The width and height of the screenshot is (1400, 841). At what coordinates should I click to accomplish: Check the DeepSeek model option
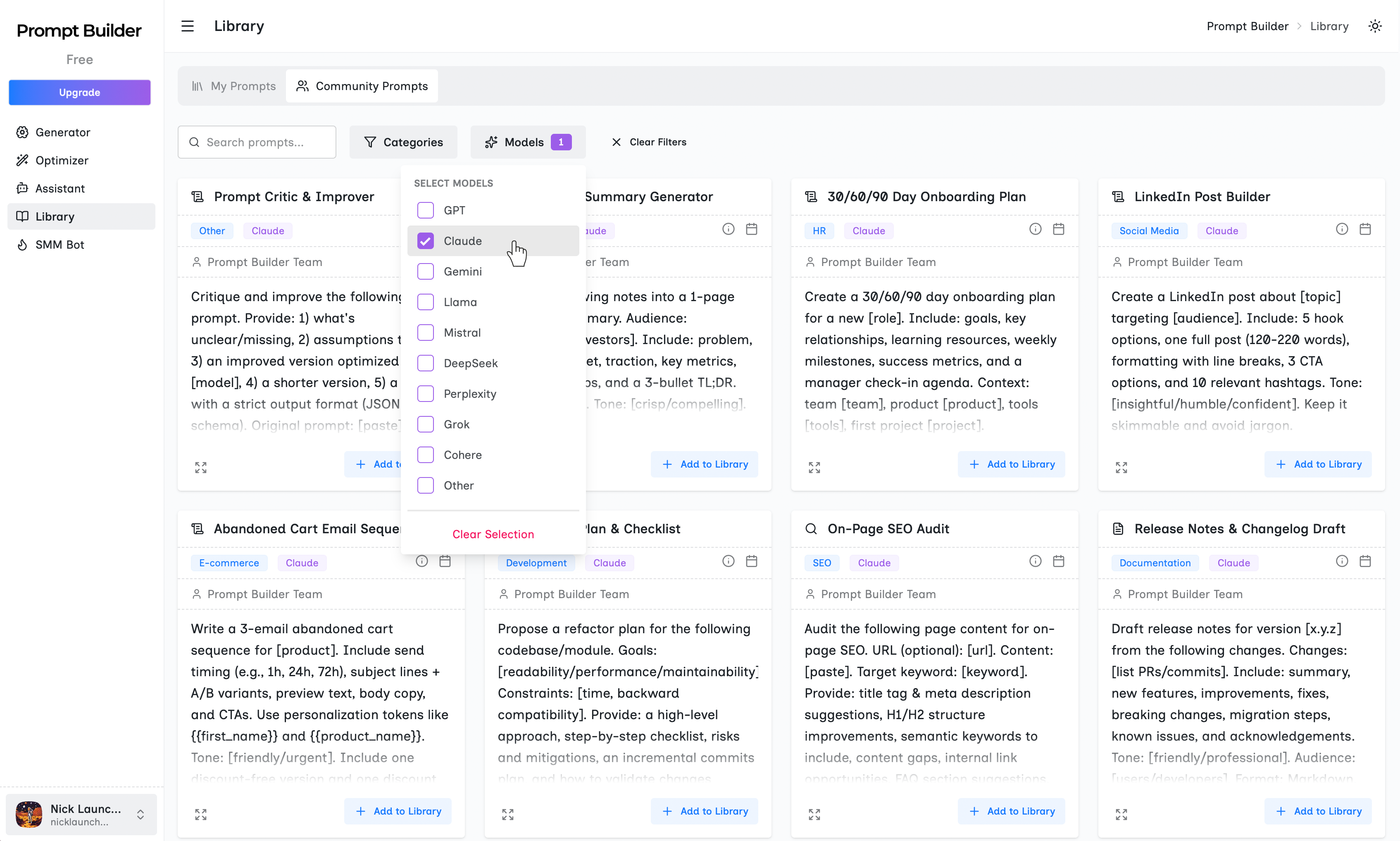[426, 363]
